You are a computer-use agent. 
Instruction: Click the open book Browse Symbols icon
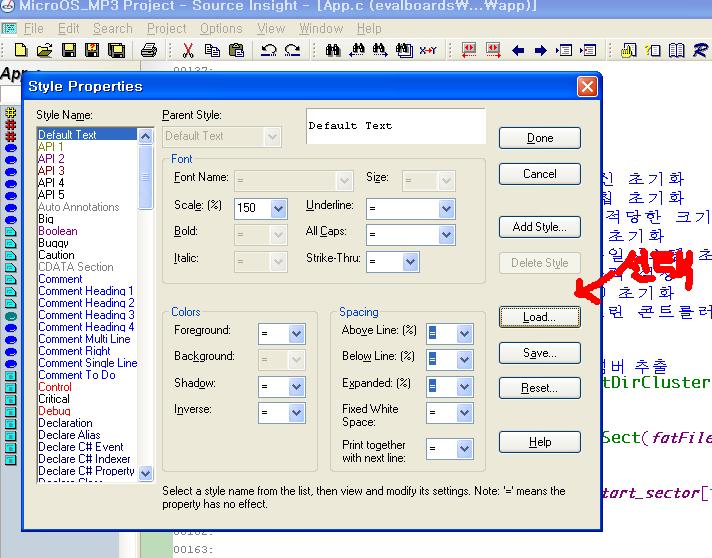[x=677, y=50]
